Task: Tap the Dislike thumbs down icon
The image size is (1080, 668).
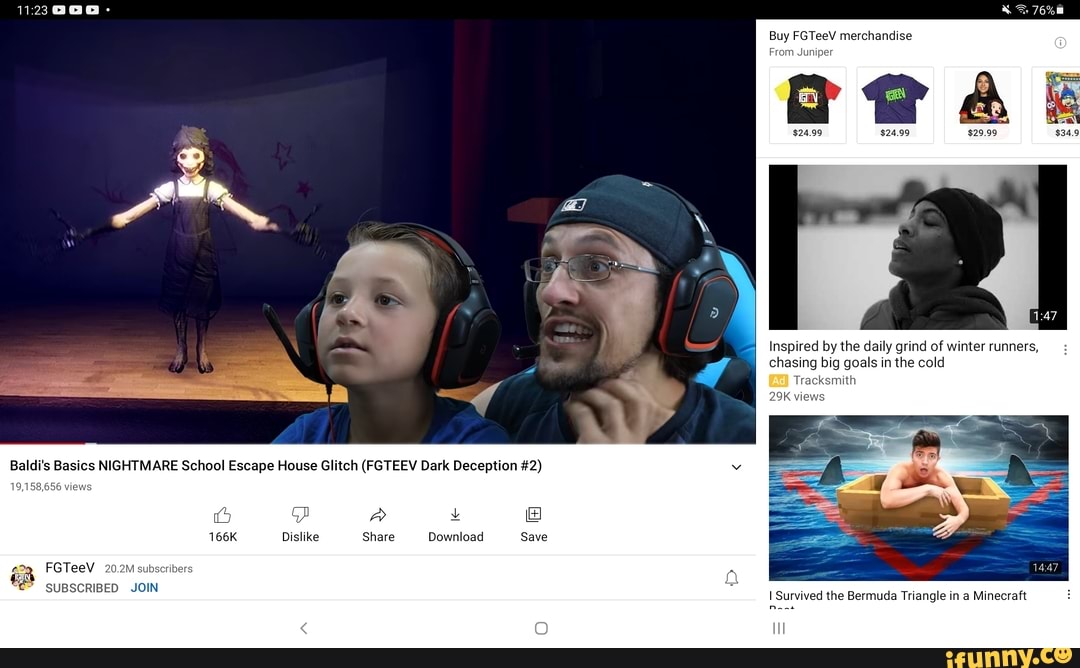Action: coord(300,515)
